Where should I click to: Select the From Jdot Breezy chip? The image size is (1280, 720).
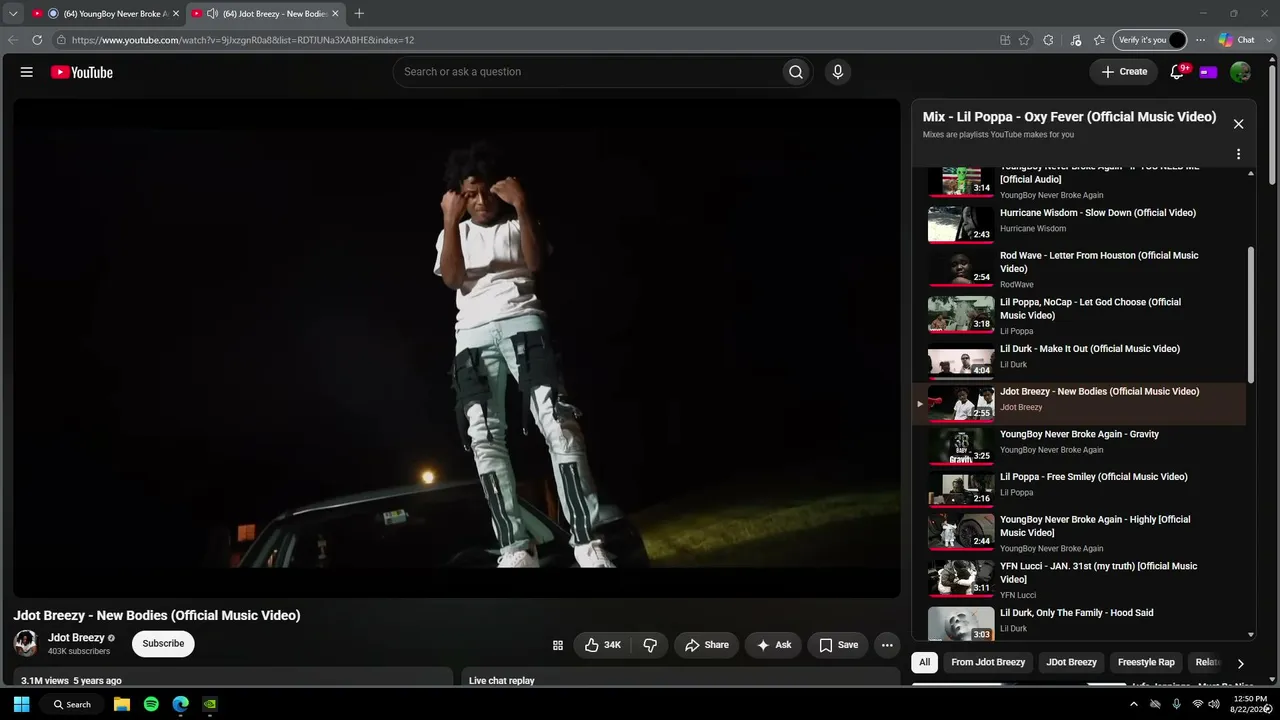pos(988,662)
